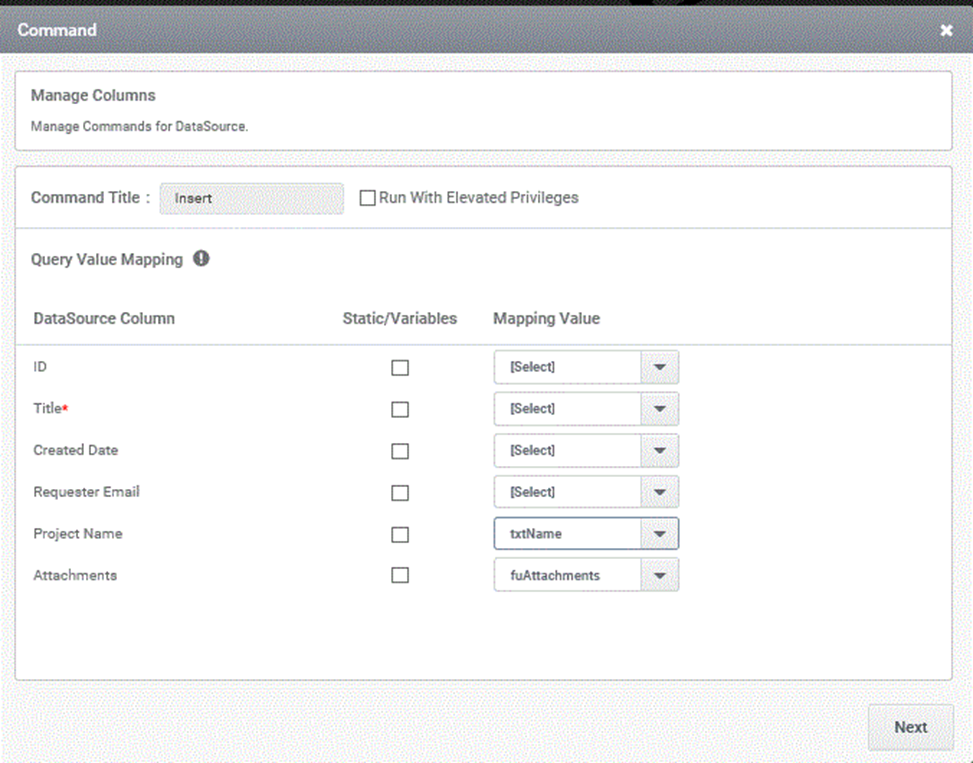
Task: Open the ID mapping value dropdown arrow
Action: click(x=660, y=367)
